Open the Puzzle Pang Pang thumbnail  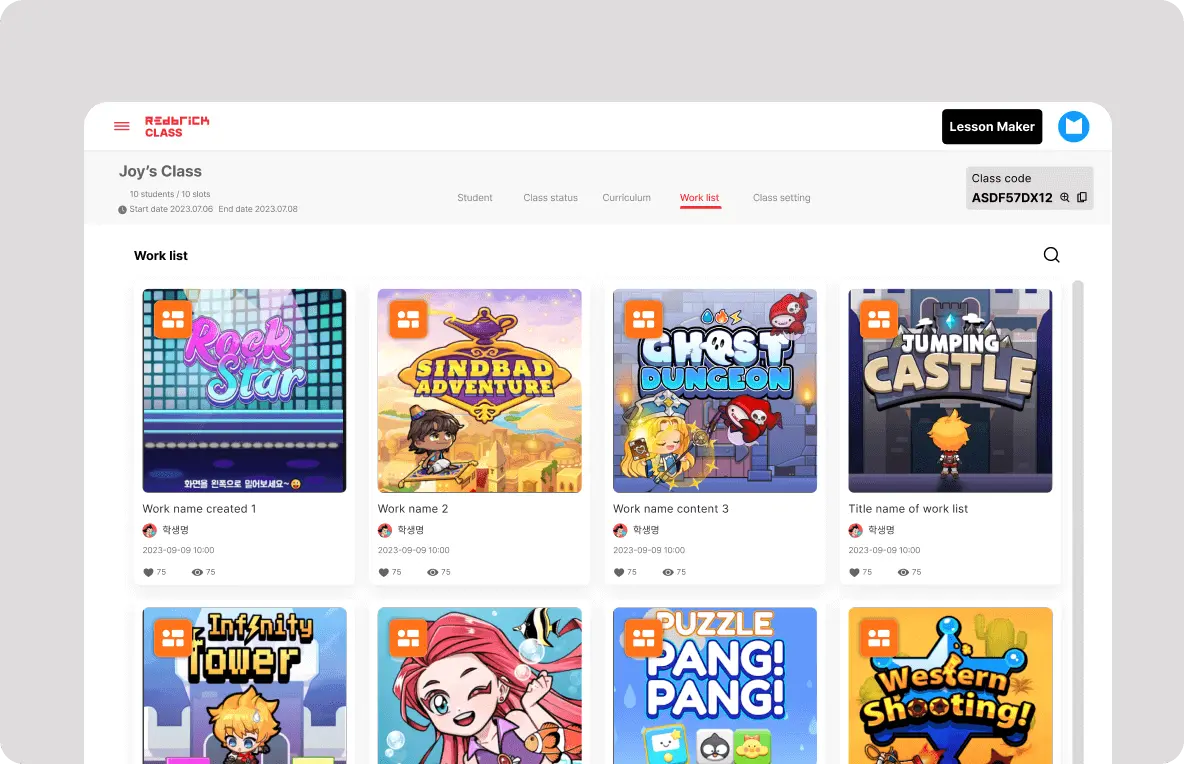[x=715, y=685]
